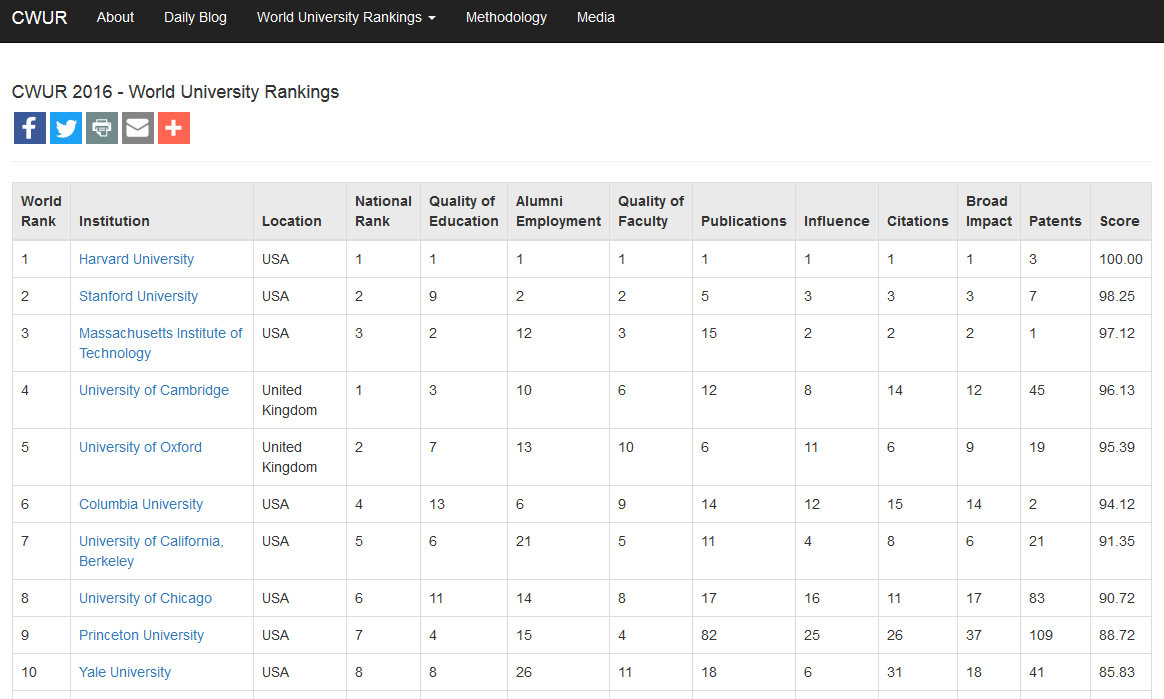Share page by email envelope icon
This screenshot has height=699, width=1164.
138,128
